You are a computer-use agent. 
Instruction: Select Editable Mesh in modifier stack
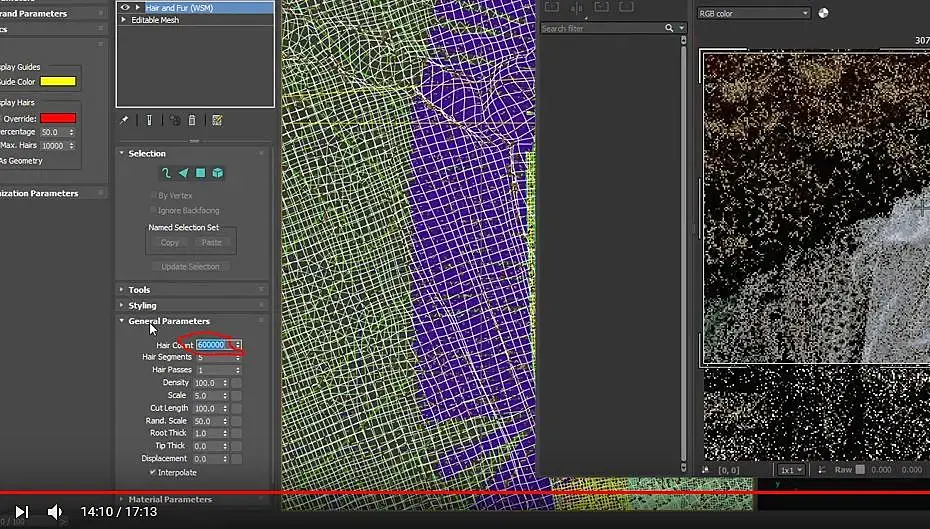pos(155,20)
